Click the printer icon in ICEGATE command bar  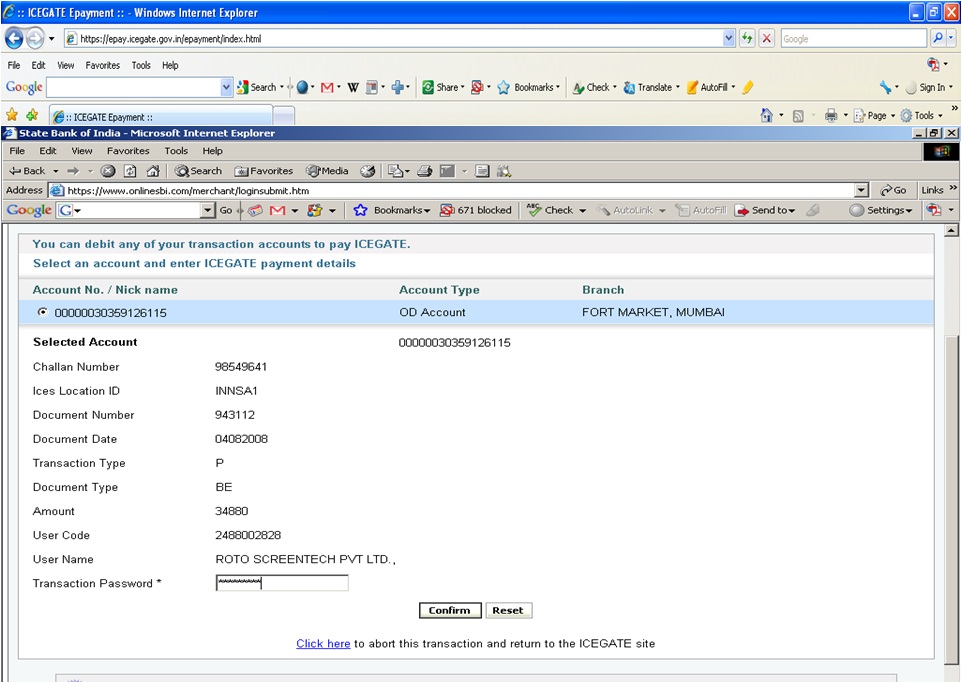coord(831,115)
